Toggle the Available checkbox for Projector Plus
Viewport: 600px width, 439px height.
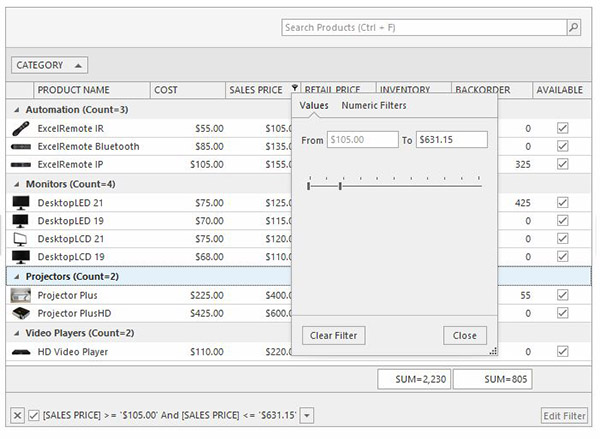(563, 296)
